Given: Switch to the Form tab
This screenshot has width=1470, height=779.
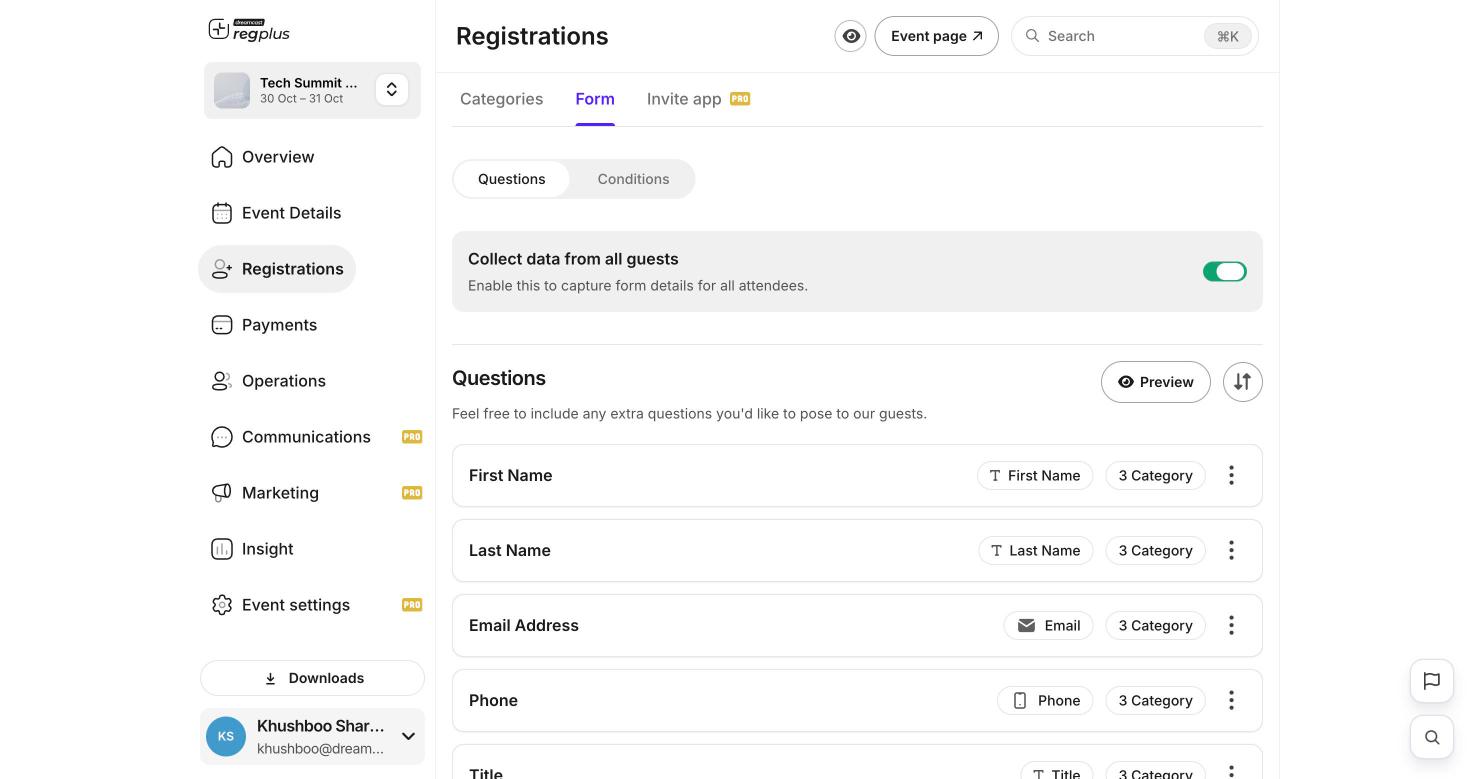Looking at the screenshot, I should click(x=595, y=99).
